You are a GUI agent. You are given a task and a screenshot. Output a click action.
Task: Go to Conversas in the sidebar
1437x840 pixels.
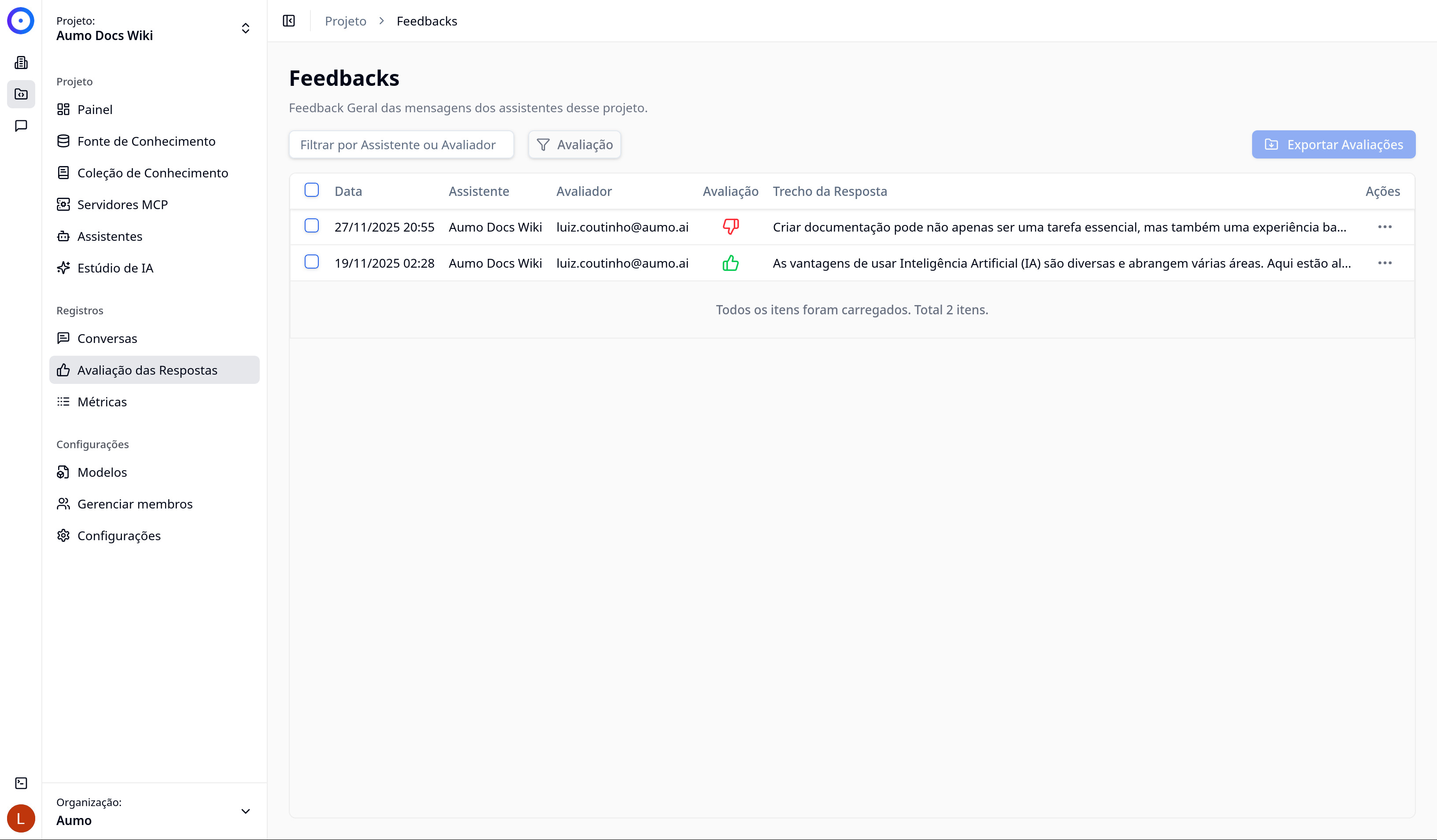107,338
